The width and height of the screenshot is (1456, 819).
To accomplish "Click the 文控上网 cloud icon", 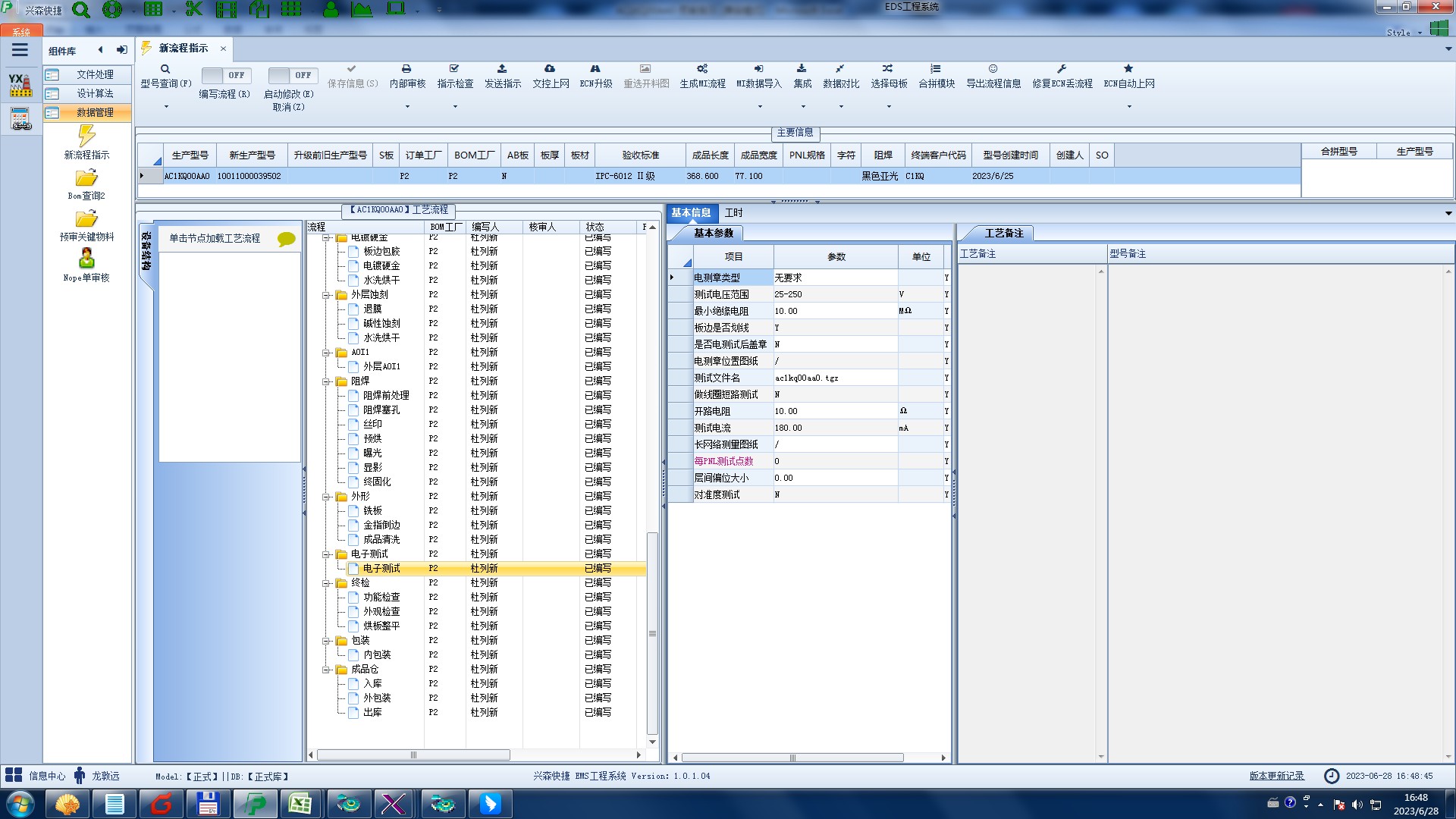I will point(550,69).
